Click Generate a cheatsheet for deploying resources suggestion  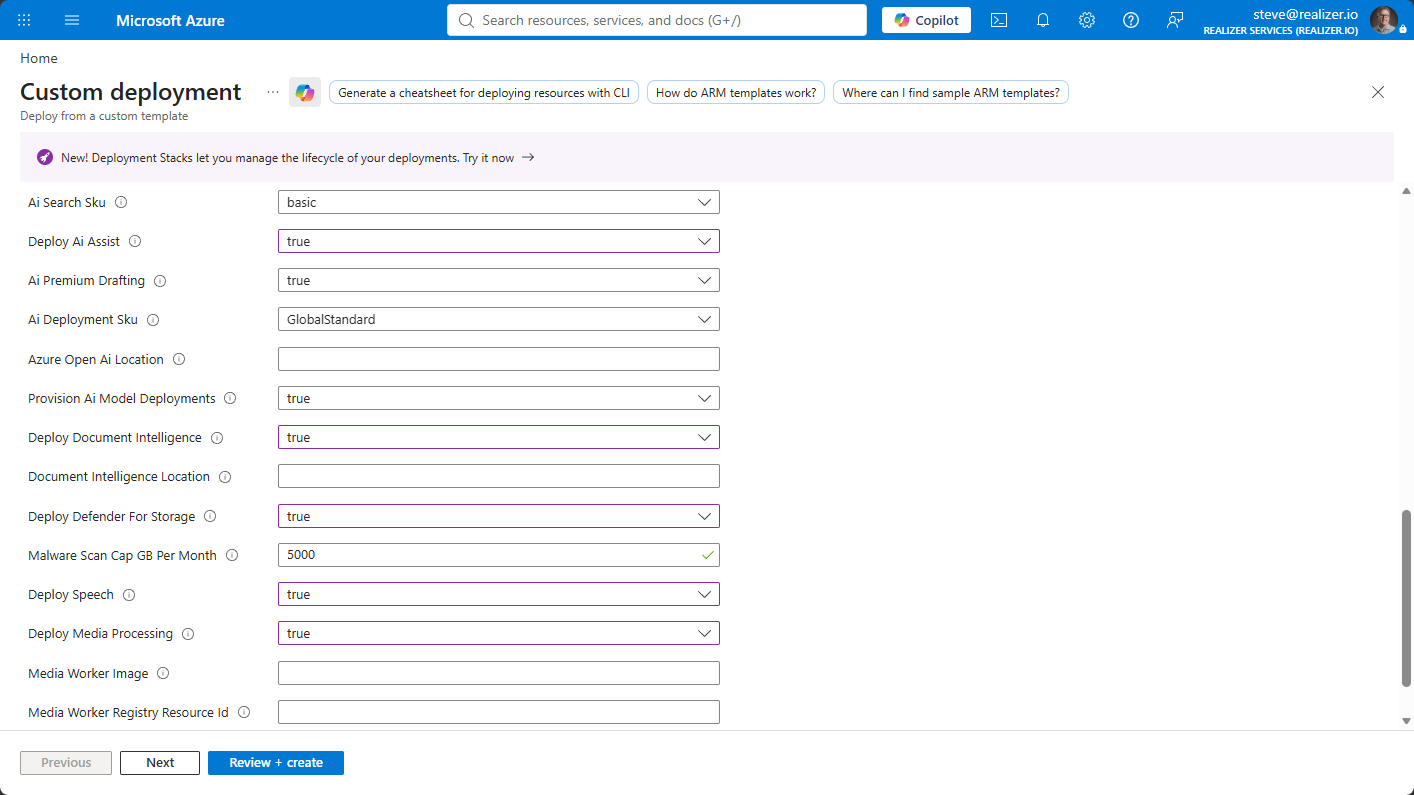[484, 93]
